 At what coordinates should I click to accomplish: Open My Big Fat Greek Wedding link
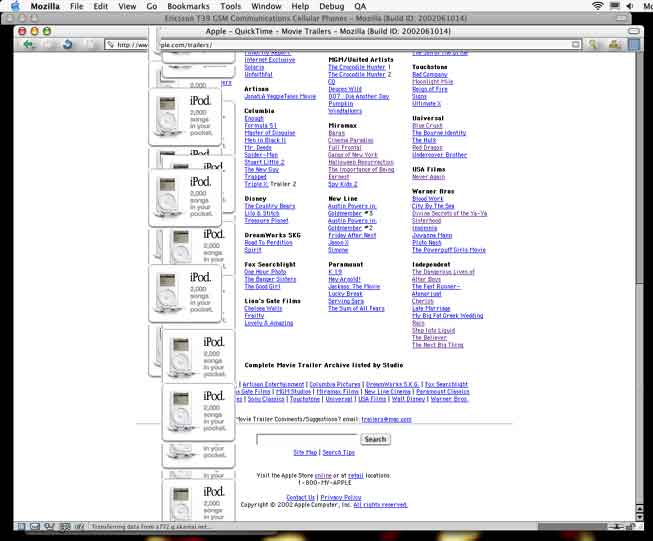448,316
